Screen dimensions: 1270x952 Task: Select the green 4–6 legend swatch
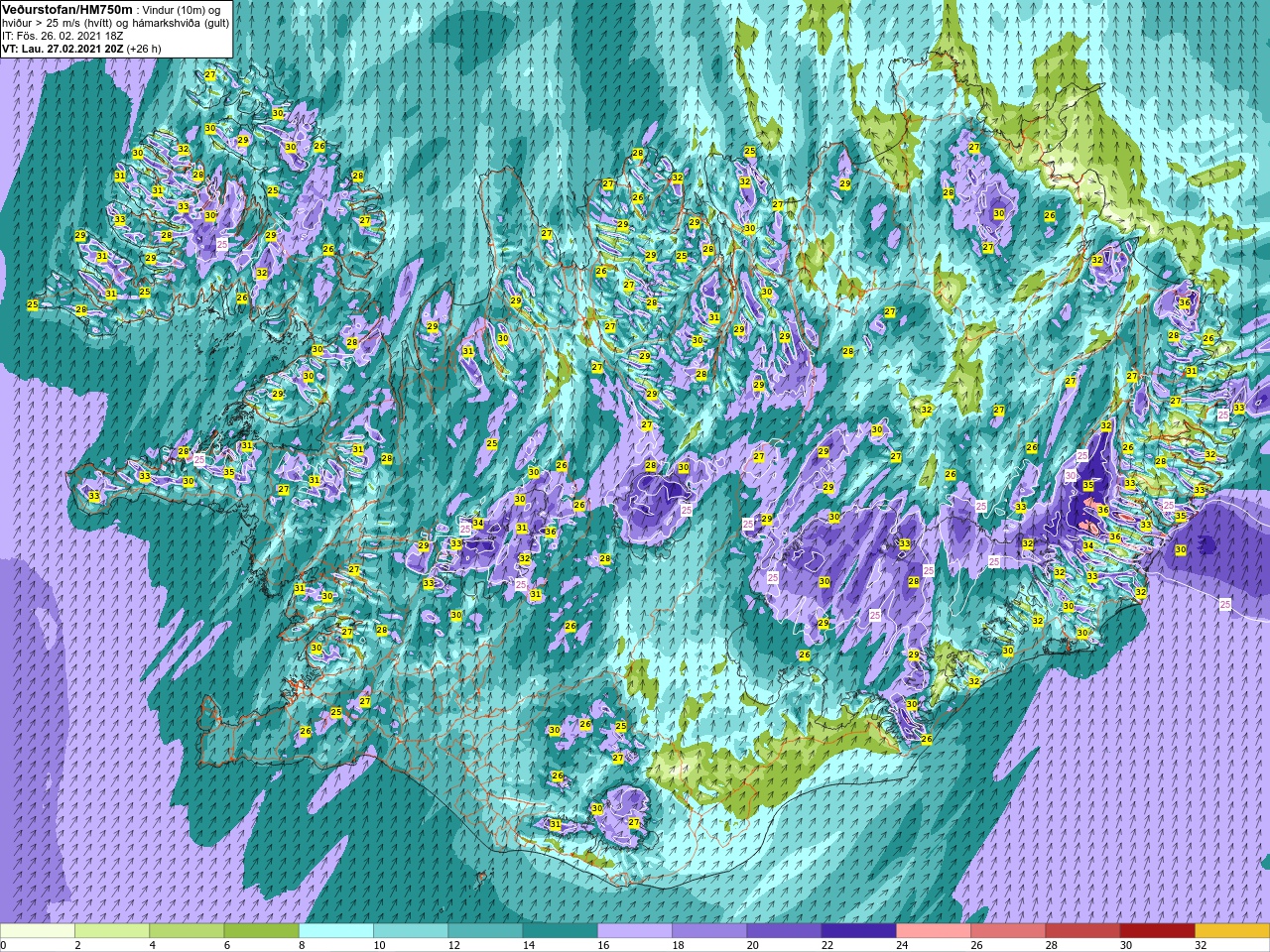click(x=187, y=931)
